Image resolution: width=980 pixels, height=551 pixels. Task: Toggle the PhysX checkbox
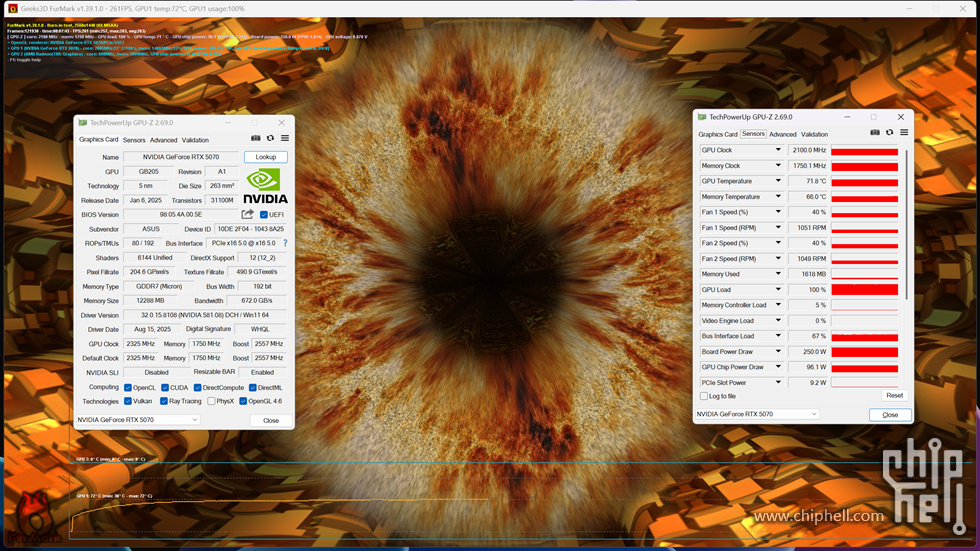[x=211, y=401]
